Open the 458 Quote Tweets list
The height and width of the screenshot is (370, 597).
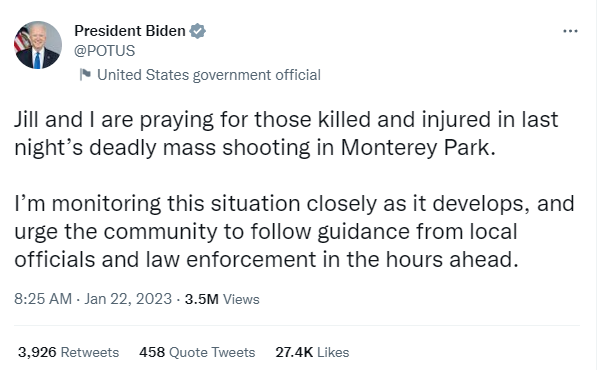pyautogui.click(x=197, y=352)
